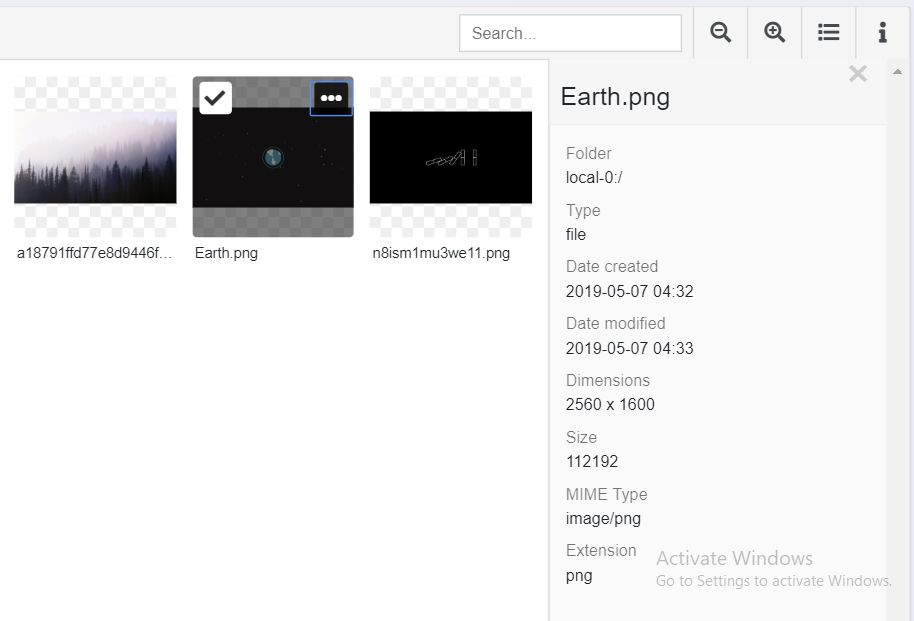
Task: Click the dimensions value 2560 x 1600
Action: (x=610, y=405)
